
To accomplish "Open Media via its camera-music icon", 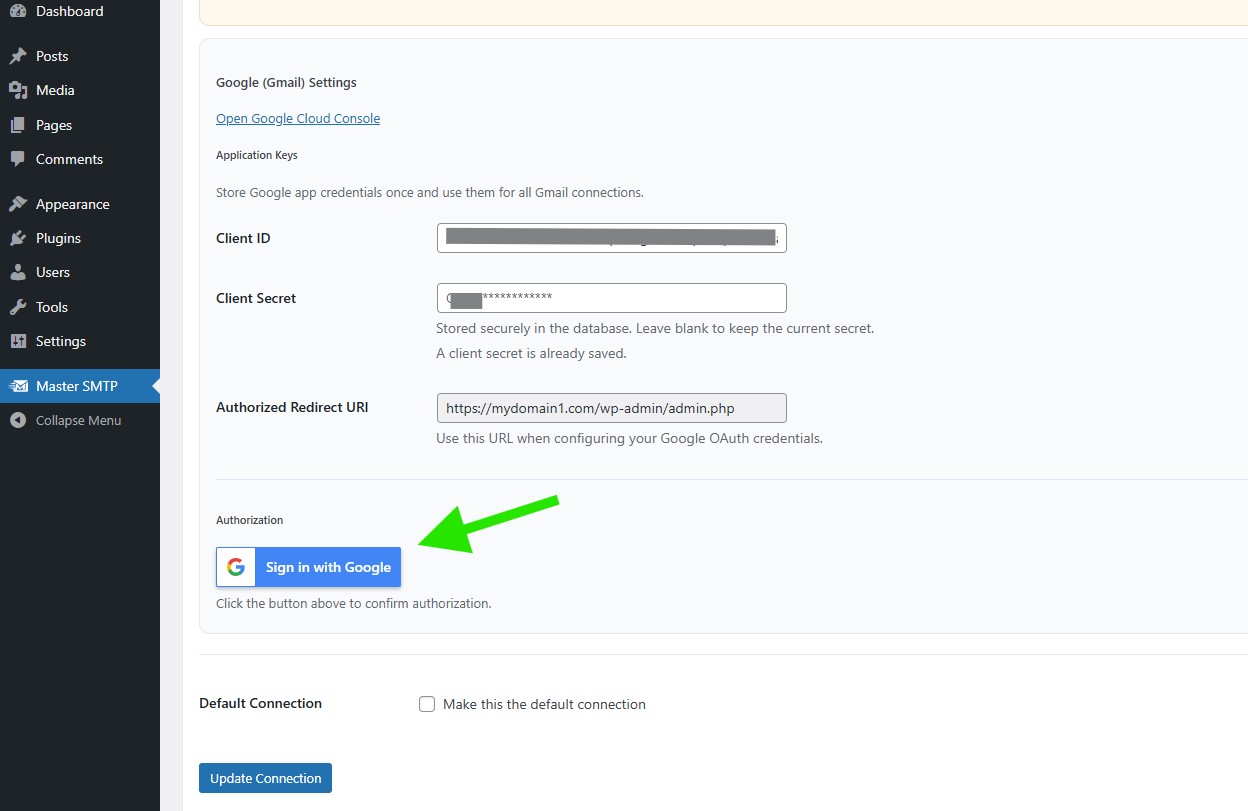I will tap(18, 90).
